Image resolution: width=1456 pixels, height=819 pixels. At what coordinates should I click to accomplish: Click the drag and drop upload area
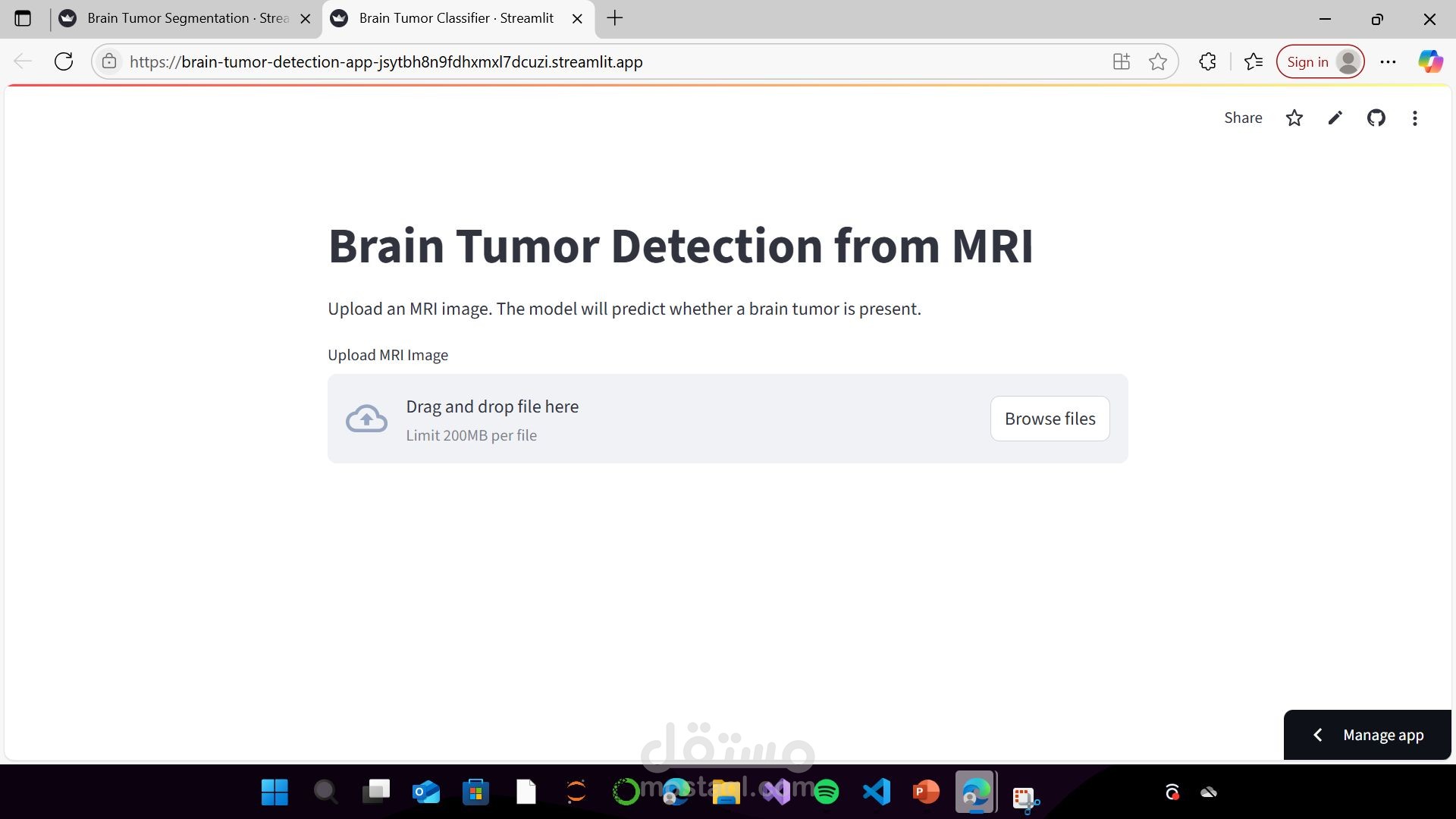point(727,419)
